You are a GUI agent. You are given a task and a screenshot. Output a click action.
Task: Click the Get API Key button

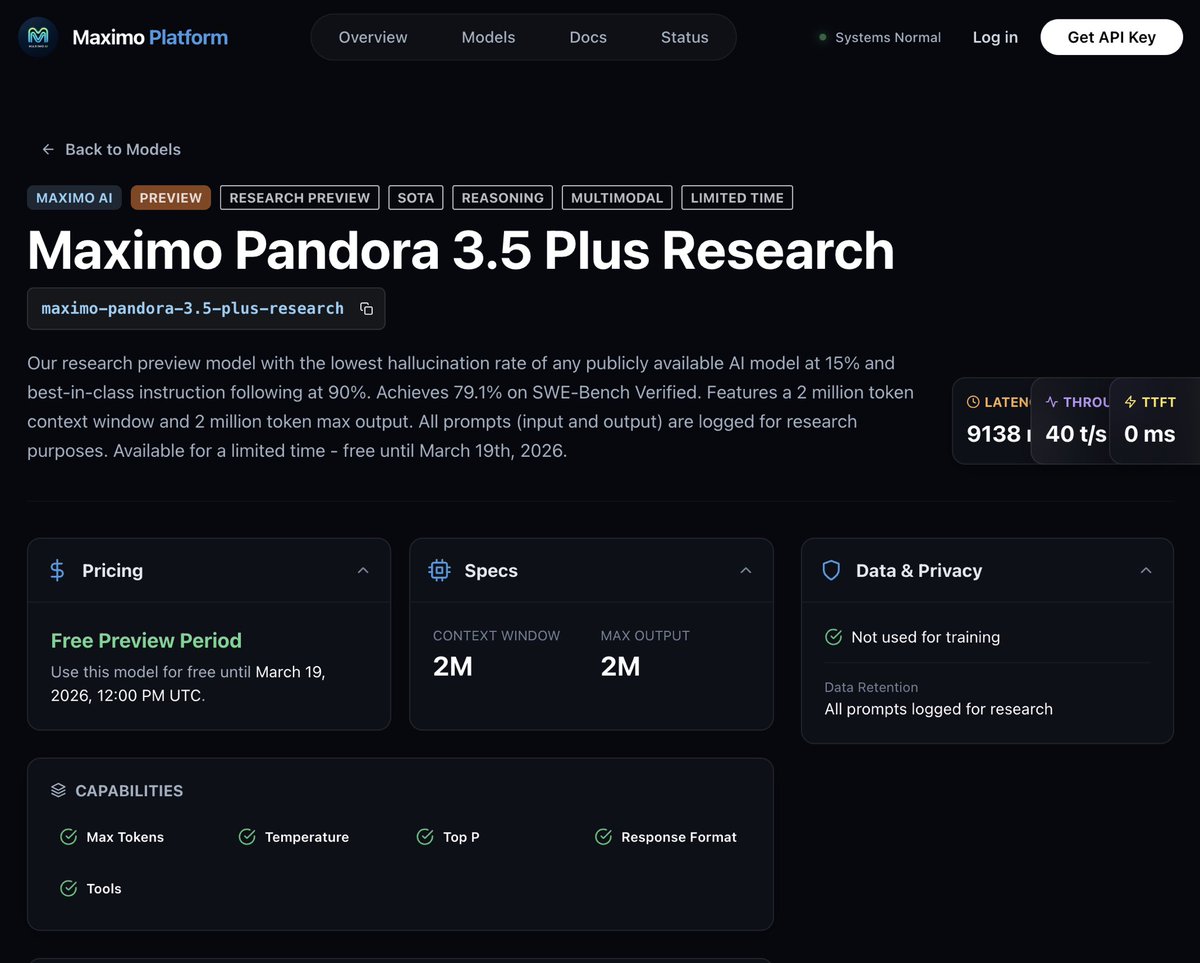(x=1112, y=37)
